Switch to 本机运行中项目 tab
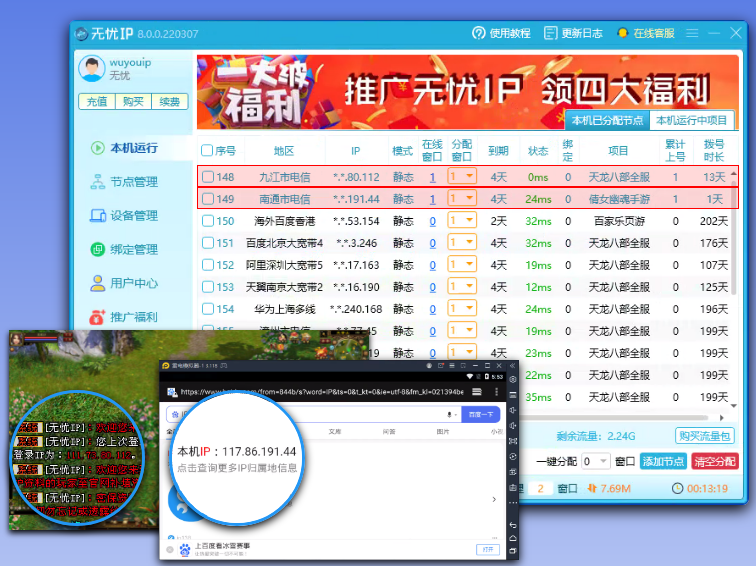Image resolution: width=756 pixels, height=566 pixels. [x=691, y=120]
